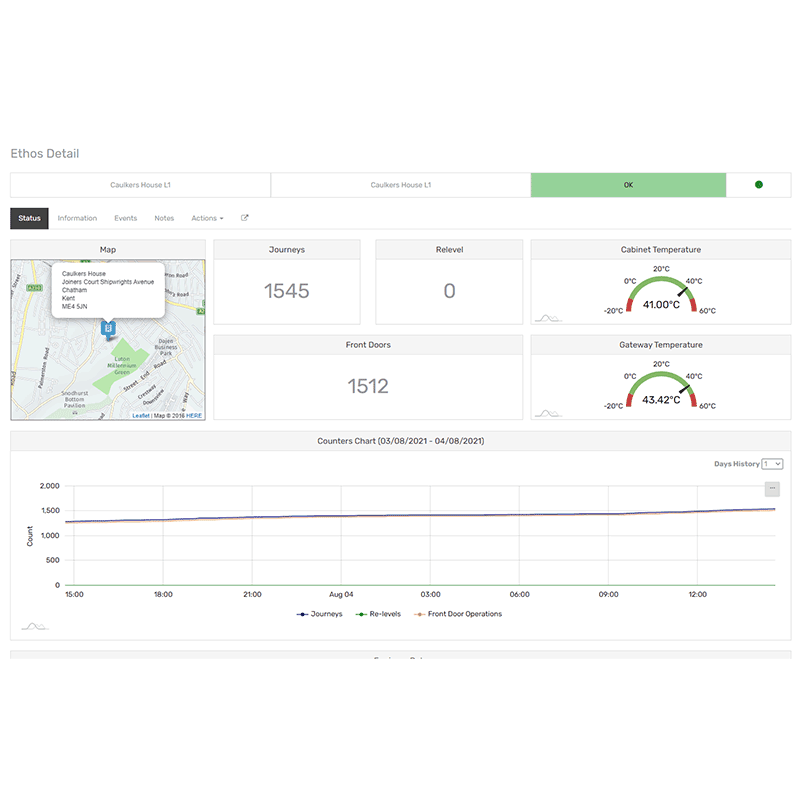
Task: Select the Notes tab
Action: pos(164,218)
